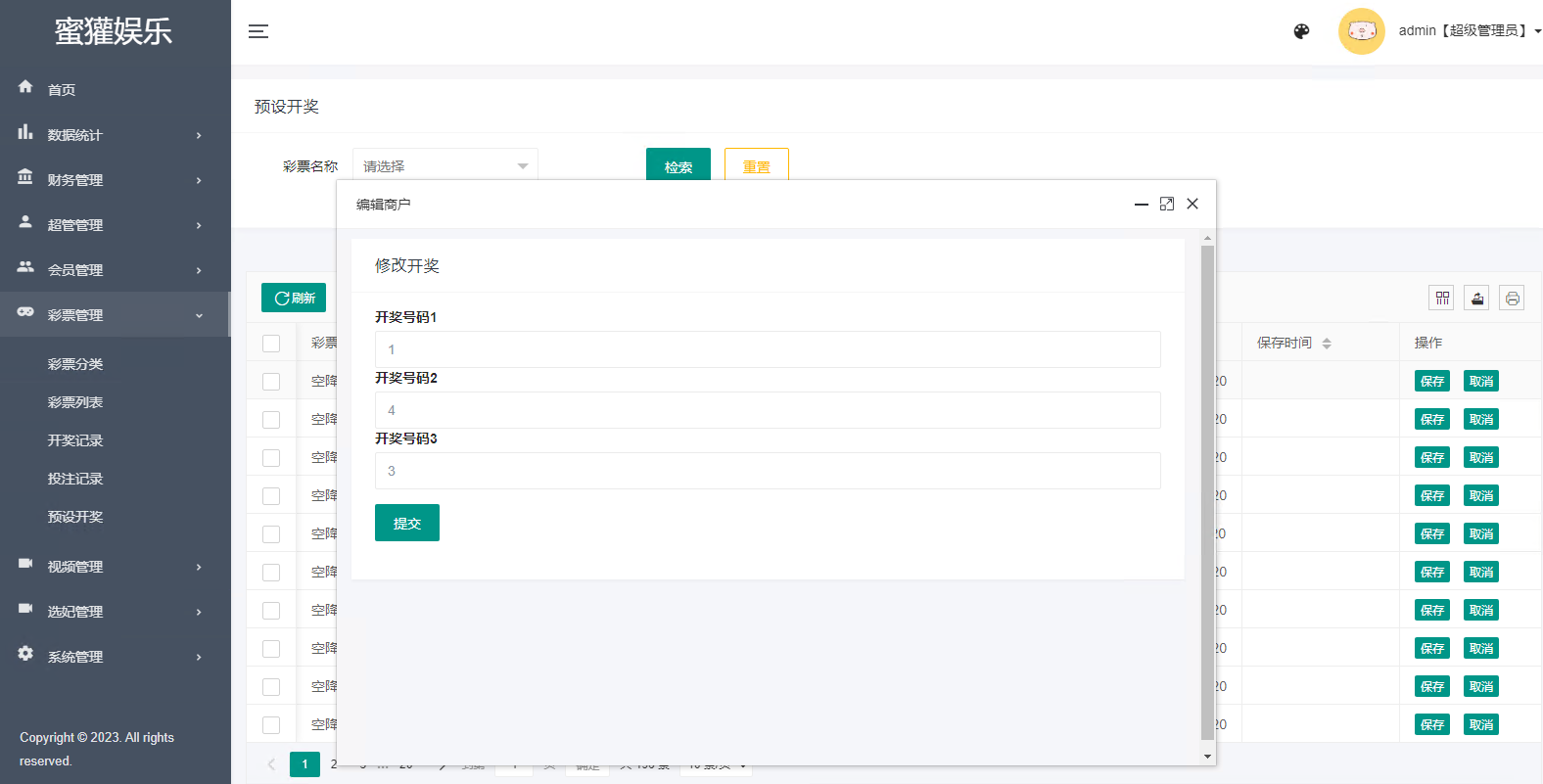Image resolution: width=1543 pixels, height=784 pixels.
Task: Click the admin avatar picture
Action: point(1361,31)
